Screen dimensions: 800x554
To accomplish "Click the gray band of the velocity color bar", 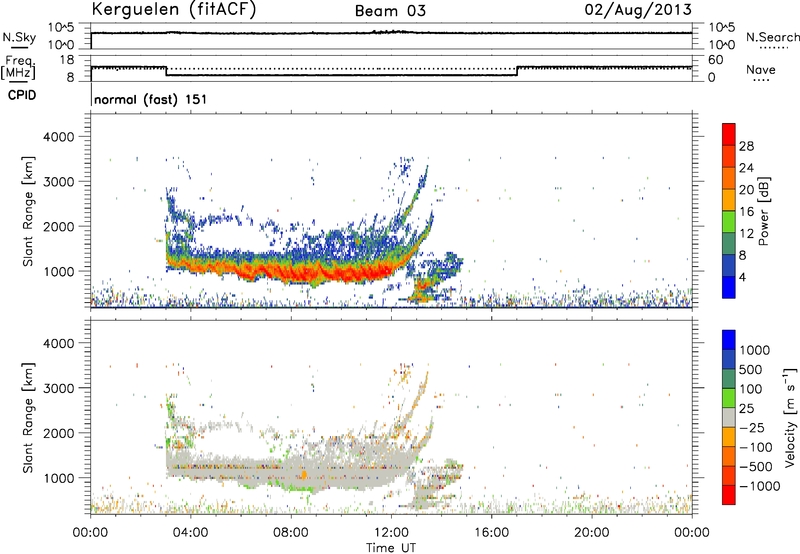I will click(x=729, y=418).
